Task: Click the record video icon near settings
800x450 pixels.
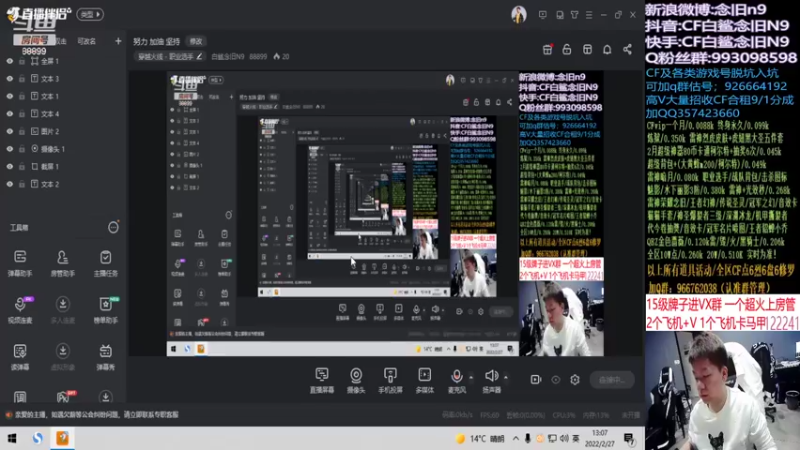Action: click(535, 380)
